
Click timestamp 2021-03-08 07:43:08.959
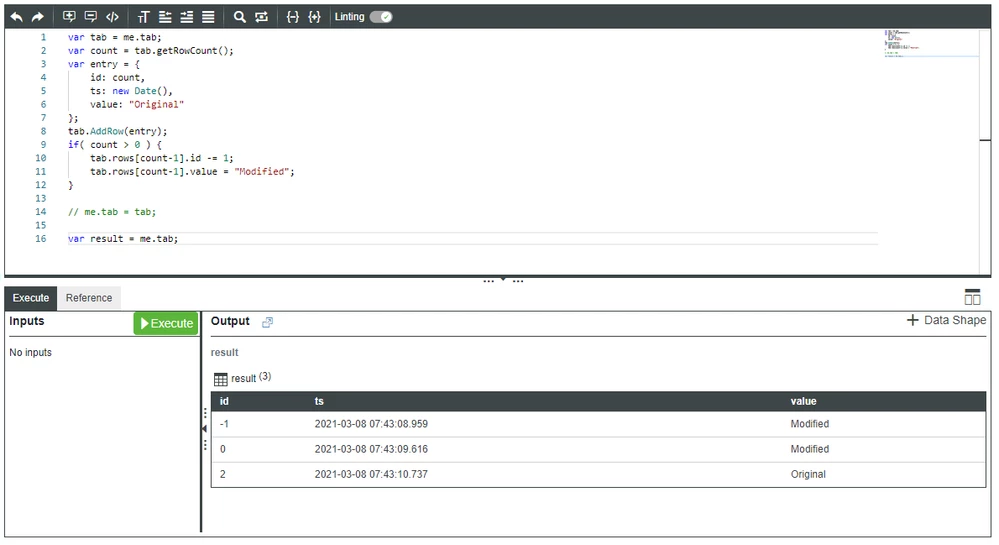click(x=371, y=424)
